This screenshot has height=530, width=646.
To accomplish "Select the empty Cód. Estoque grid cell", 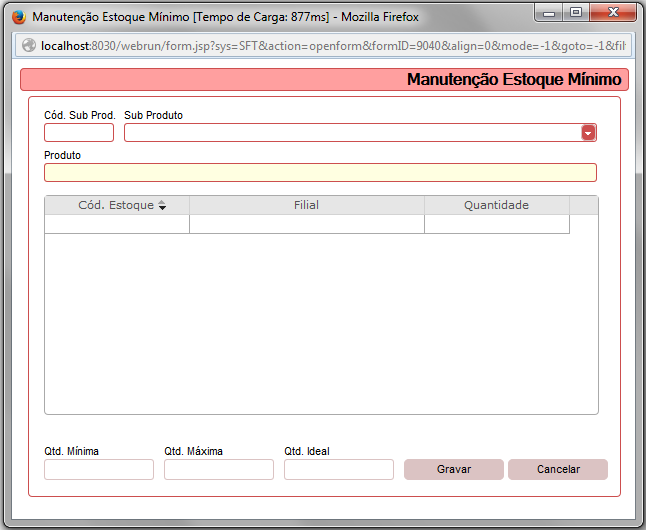I will point(117,224).
